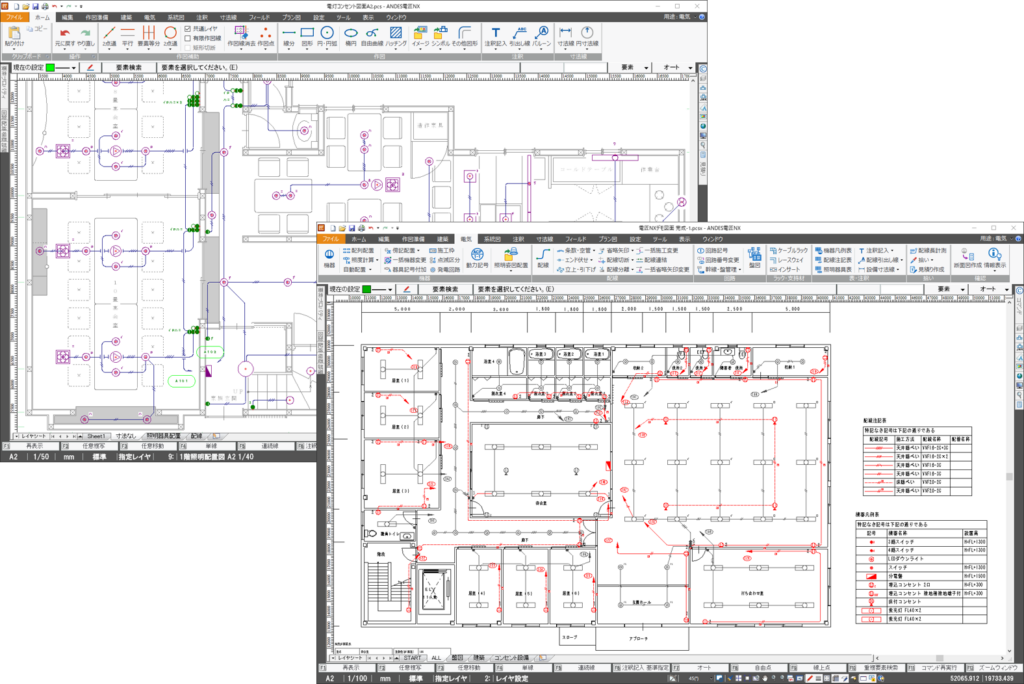Click the green 現在の設定 color swatch
Screen dimensions: 1024x684
click(367, 289)
